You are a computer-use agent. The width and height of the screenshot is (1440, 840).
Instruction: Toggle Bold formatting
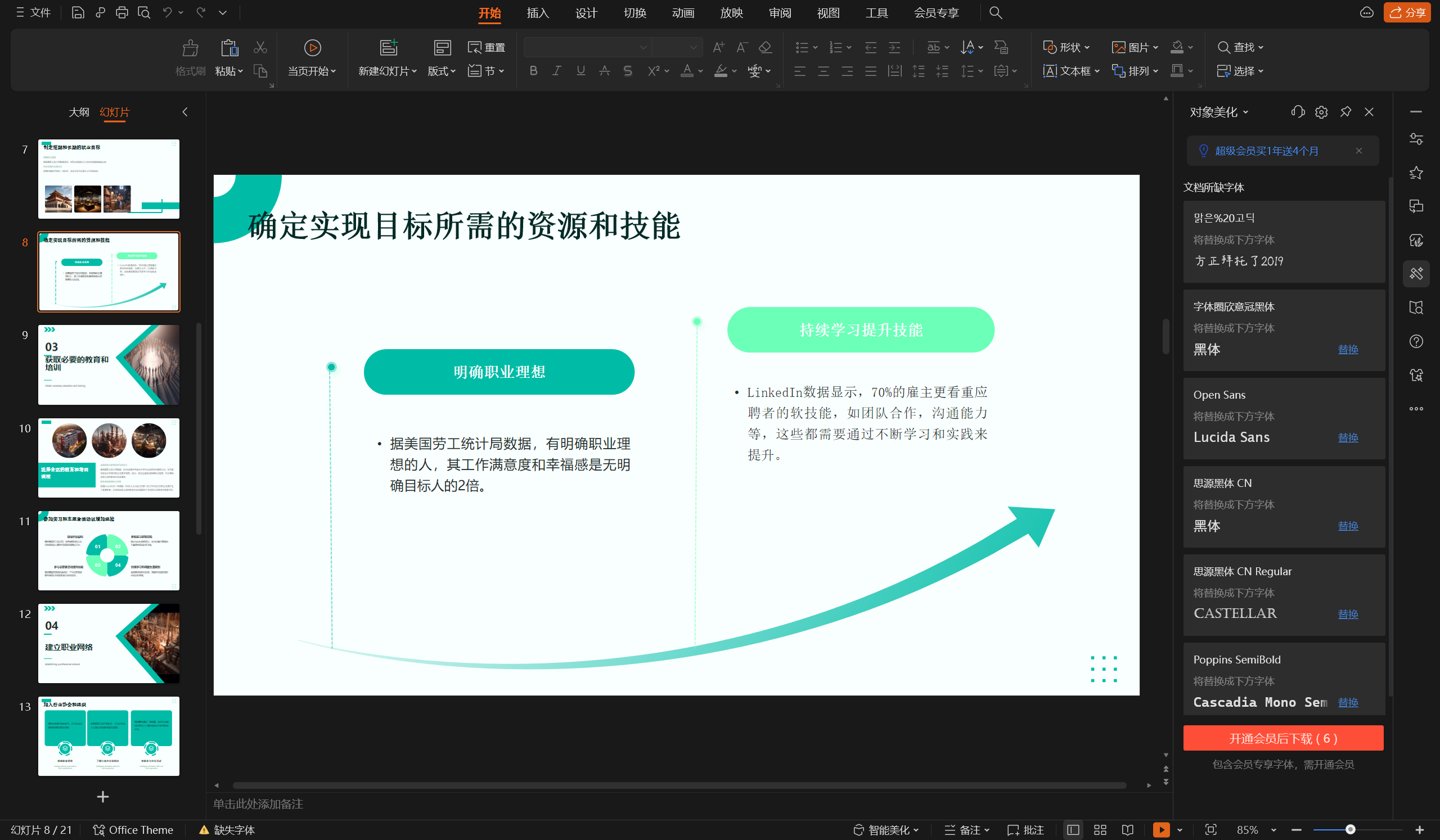click(533, 71)
